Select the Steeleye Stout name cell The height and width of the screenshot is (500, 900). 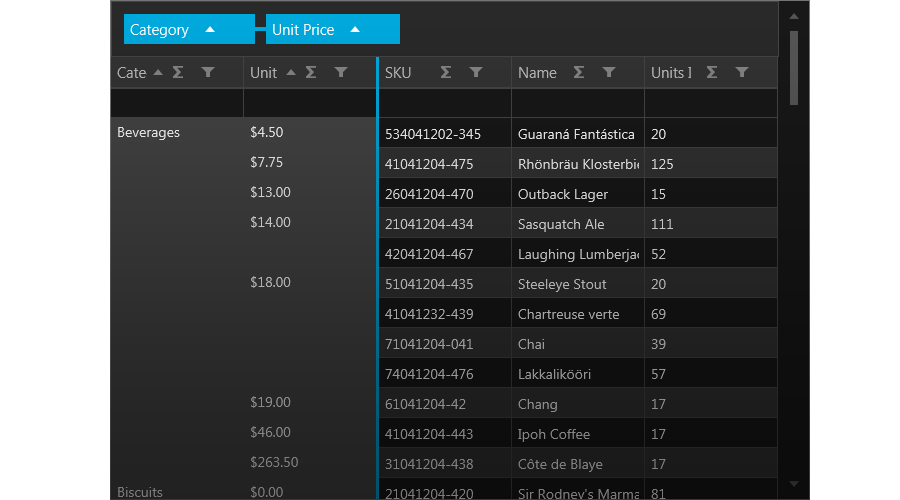(x=578, y=284)
